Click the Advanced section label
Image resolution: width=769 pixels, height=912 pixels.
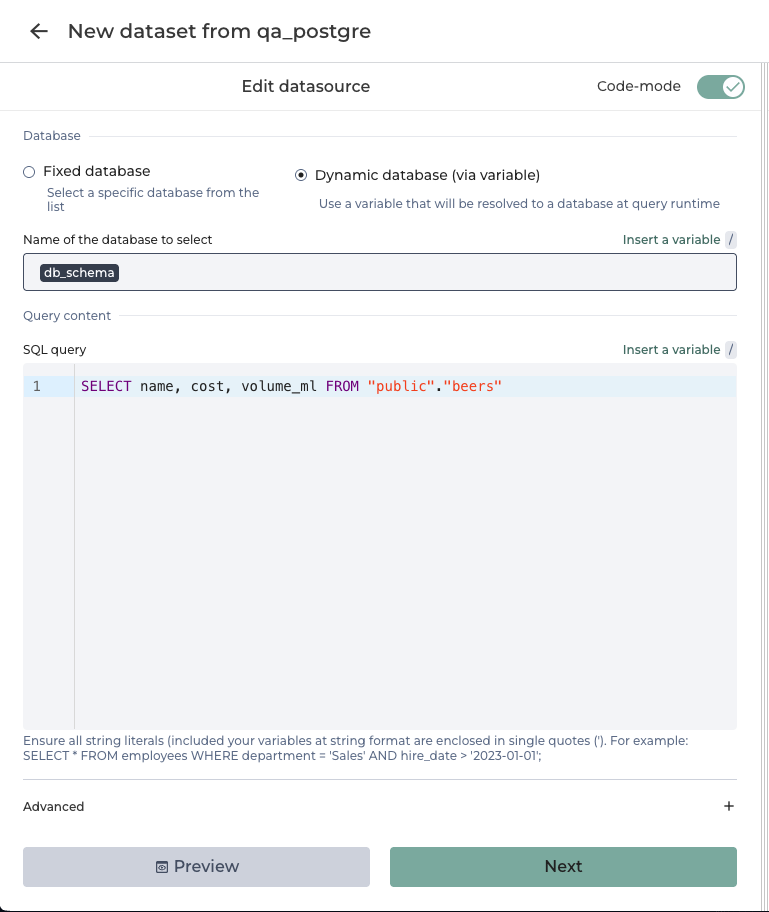(54, 806)
